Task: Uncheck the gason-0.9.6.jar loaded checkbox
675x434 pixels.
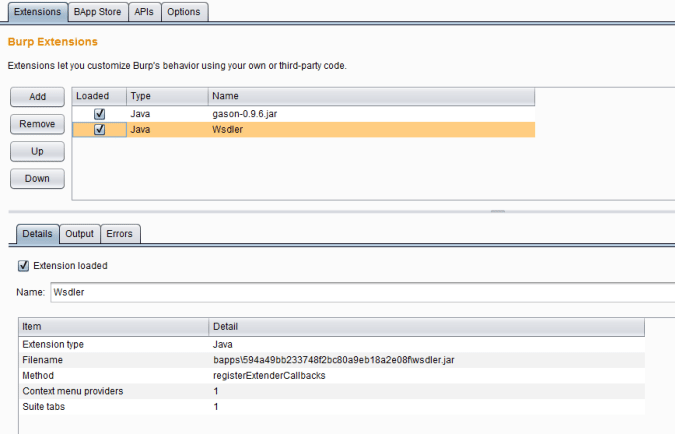Action: pyautogui.click(x=99, y=114)
